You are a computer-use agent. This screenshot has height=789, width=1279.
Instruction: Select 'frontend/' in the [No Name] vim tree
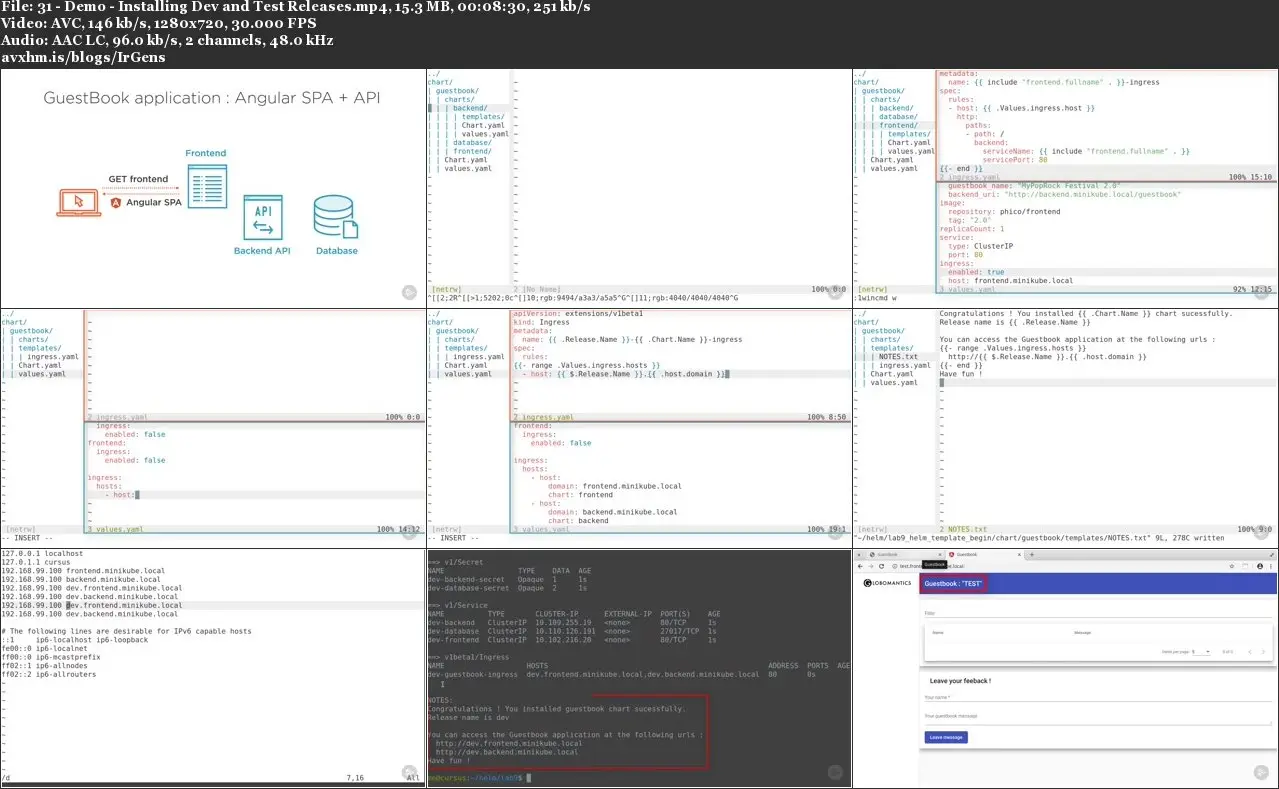[x=472, y=151]
